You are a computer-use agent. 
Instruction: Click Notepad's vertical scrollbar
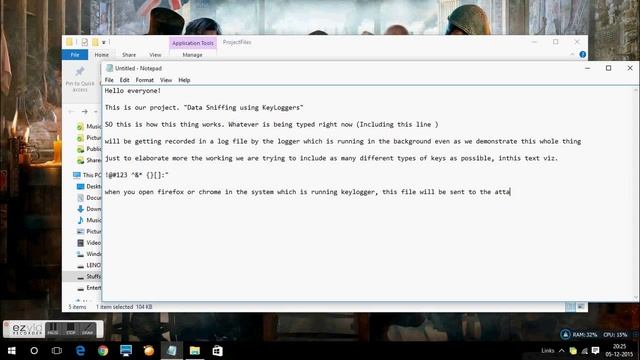(x=636, y=193)
